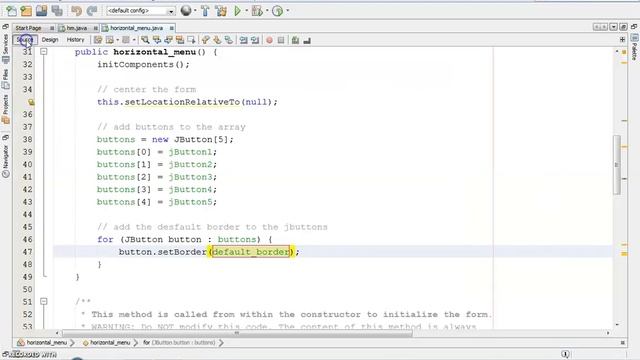Click the Uncomment icon in editor toolbar
This screenshot has height=360, width=640.
pyautogui.click(x=307, y=40)
